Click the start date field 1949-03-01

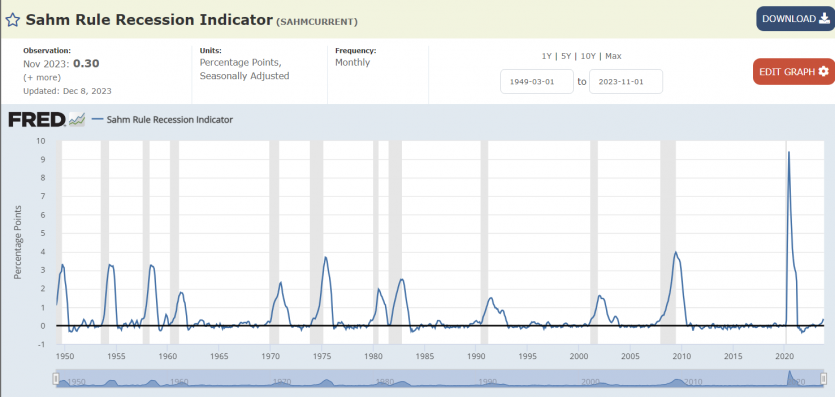click(x=537, y=81)
